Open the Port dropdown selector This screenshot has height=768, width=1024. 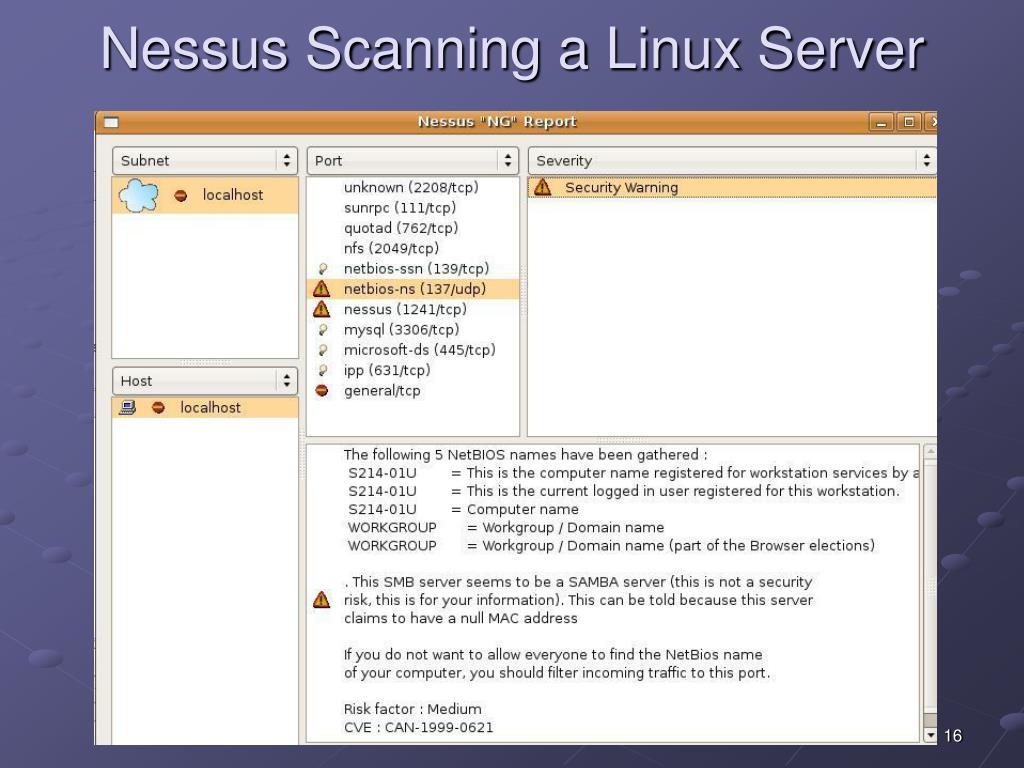413,161
